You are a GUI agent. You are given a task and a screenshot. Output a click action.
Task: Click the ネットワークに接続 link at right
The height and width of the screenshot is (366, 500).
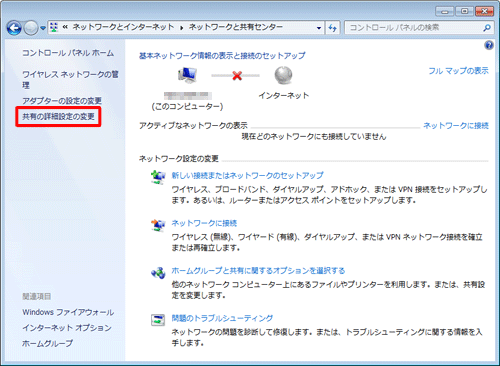[x=456, y=126]
